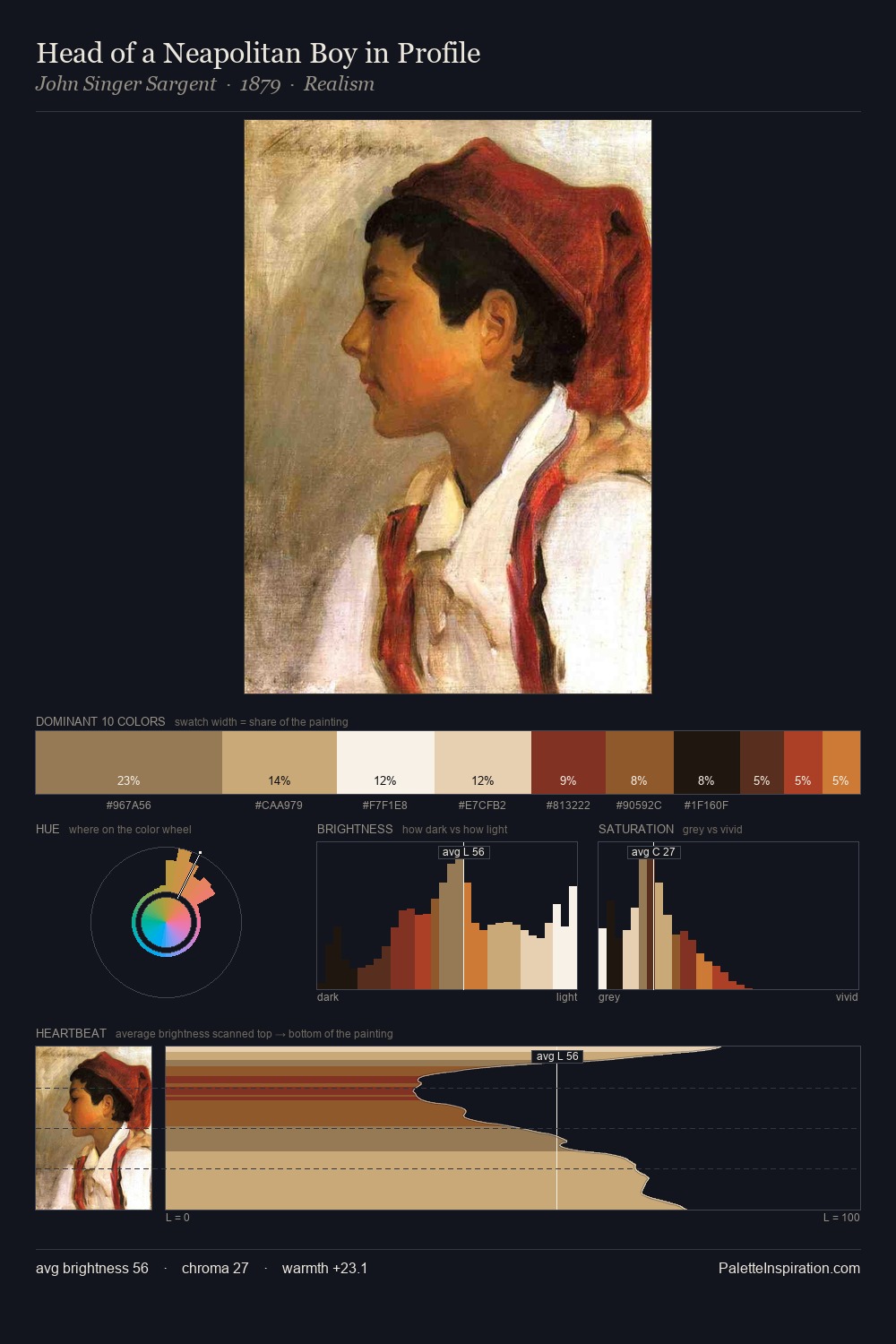Viewport: 896px width, 1344px height.
Task: Click the painting title 'Head of a Neapolitan Boy in Profile'
Action: [x=258, y=53]
